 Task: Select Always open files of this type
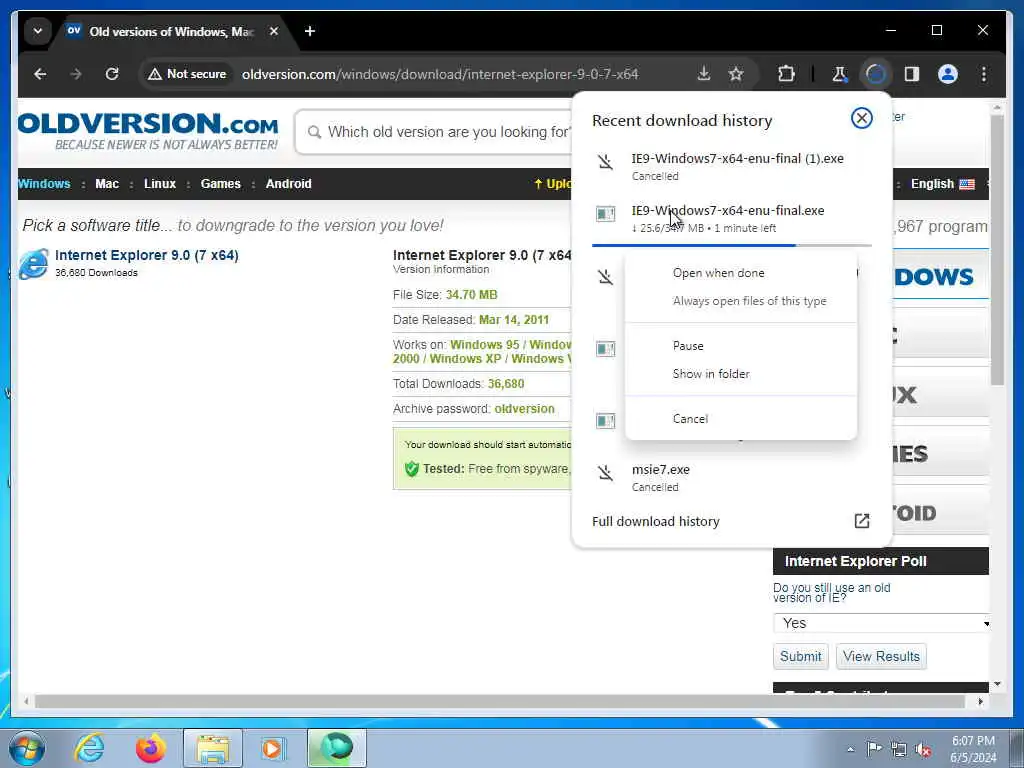tap(750, 301)
